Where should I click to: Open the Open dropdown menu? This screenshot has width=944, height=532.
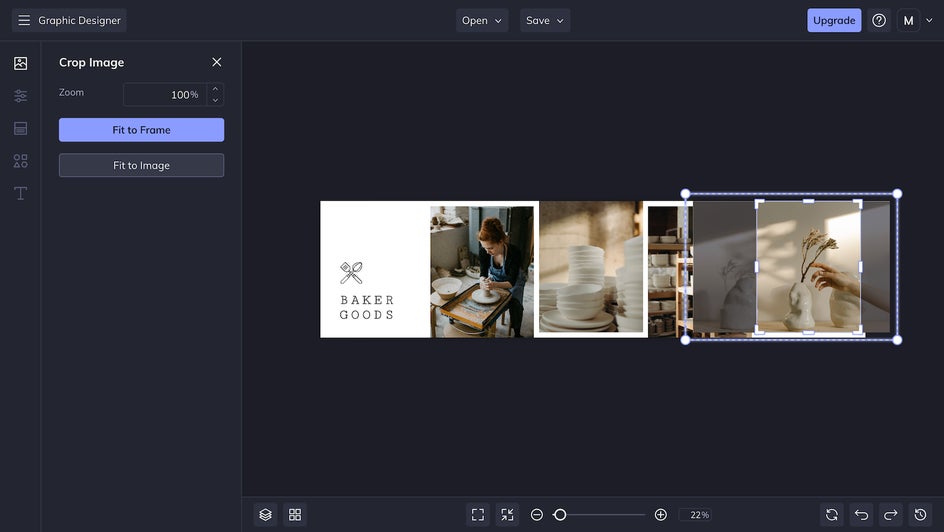click(x=482, y=20)
